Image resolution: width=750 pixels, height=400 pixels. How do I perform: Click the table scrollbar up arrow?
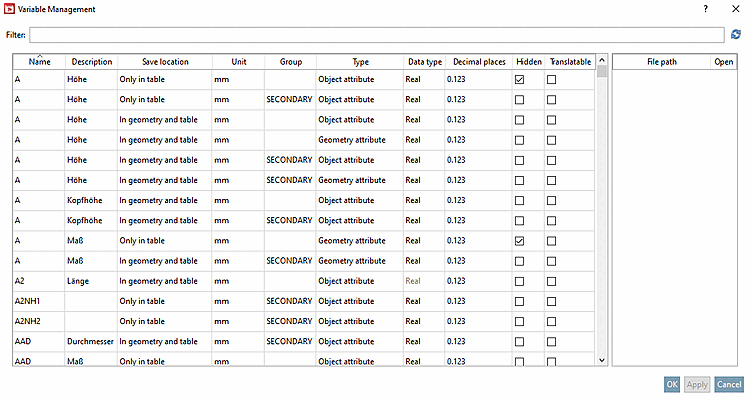tap(602, 60)
